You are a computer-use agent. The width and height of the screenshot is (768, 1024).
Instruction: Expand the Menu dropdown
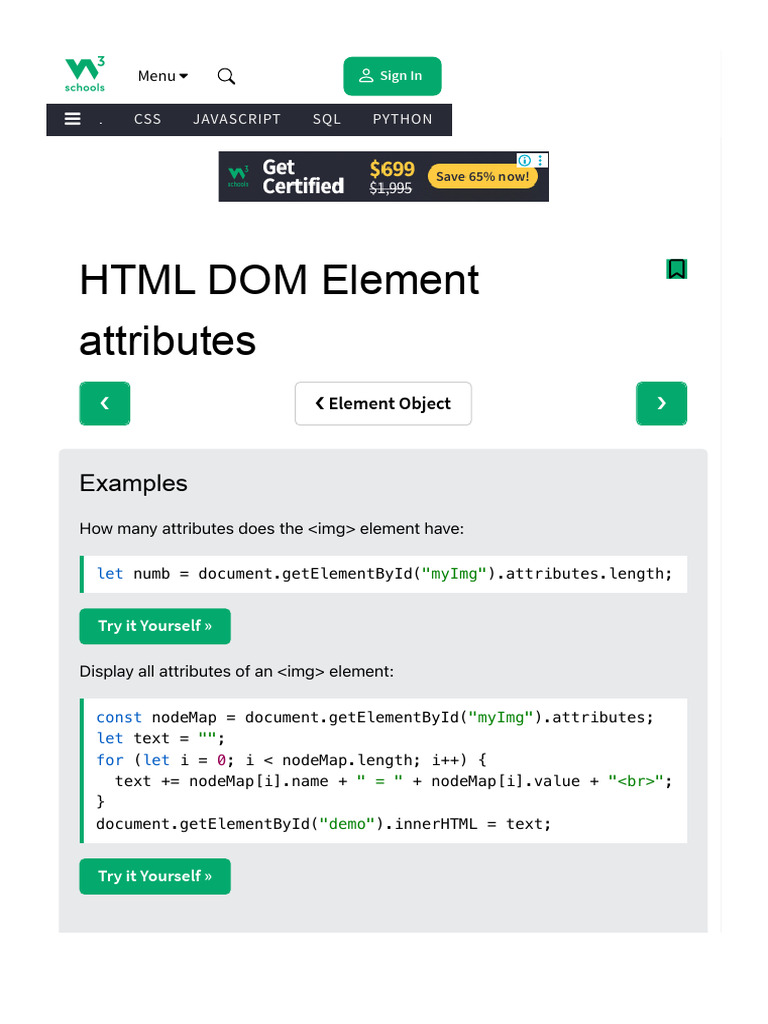(x=163, y=76)
